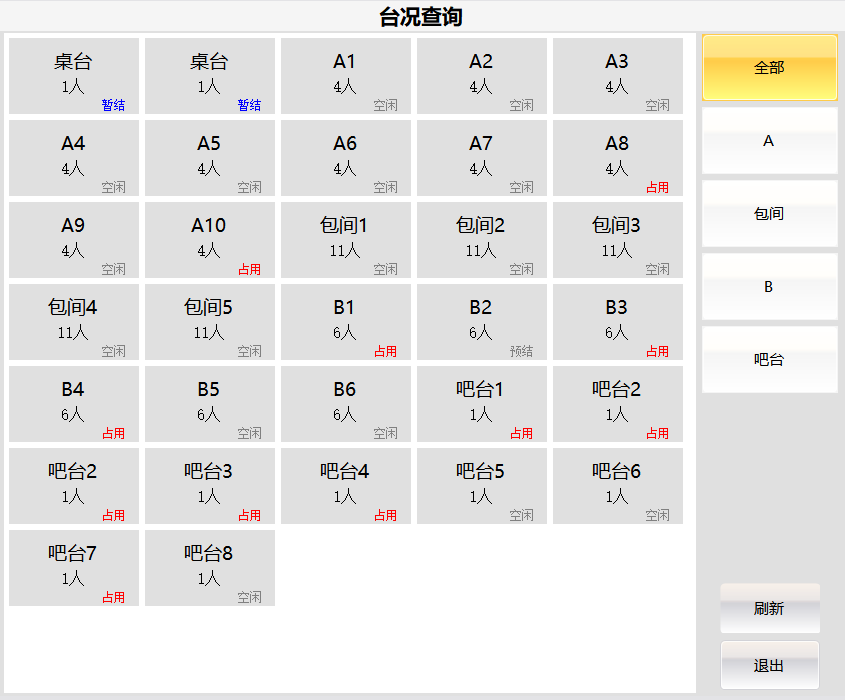Viewport: 845px width, 700px height.
Task: Show only B area tables
Action: (x=769, y=287)
